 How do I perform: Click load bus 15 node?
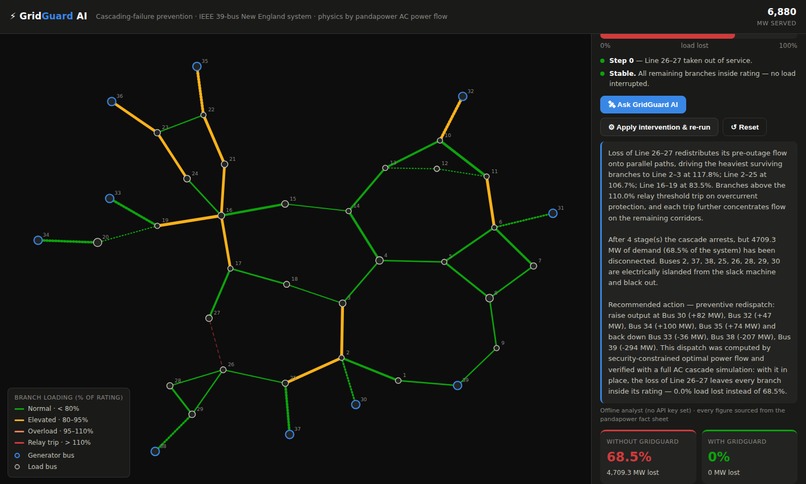pyautogui.click(x=285, y=204)
